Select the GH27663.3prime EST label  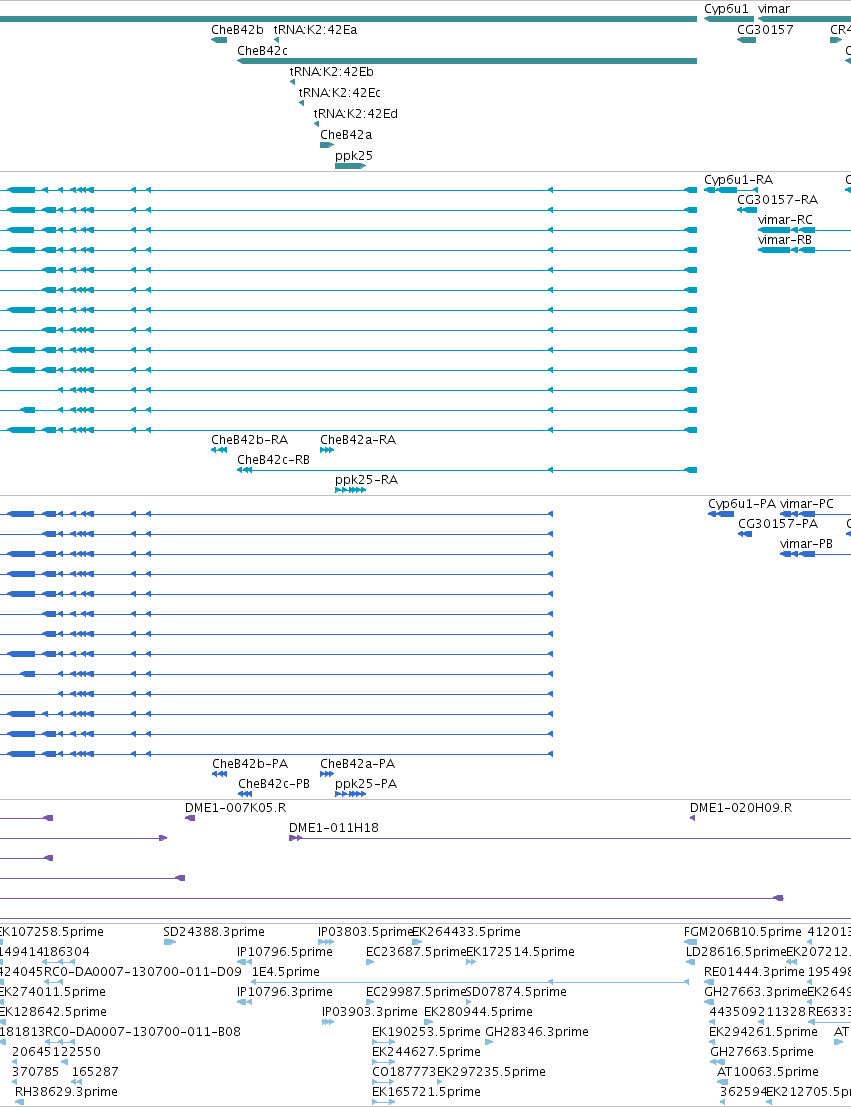(756, 992)
